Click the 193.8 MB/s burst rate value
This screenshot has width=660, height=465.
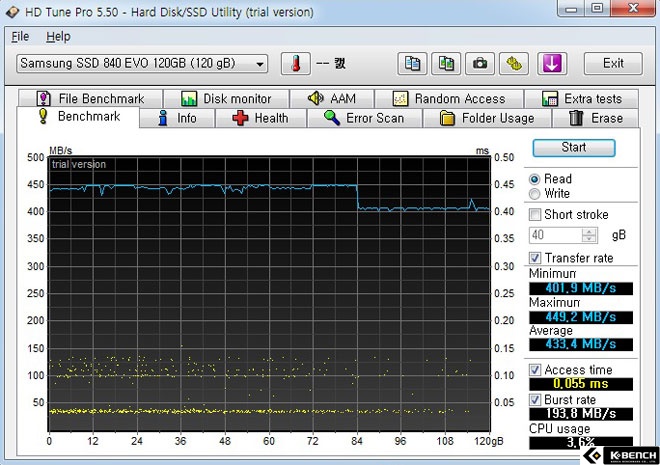click(581, 414)
